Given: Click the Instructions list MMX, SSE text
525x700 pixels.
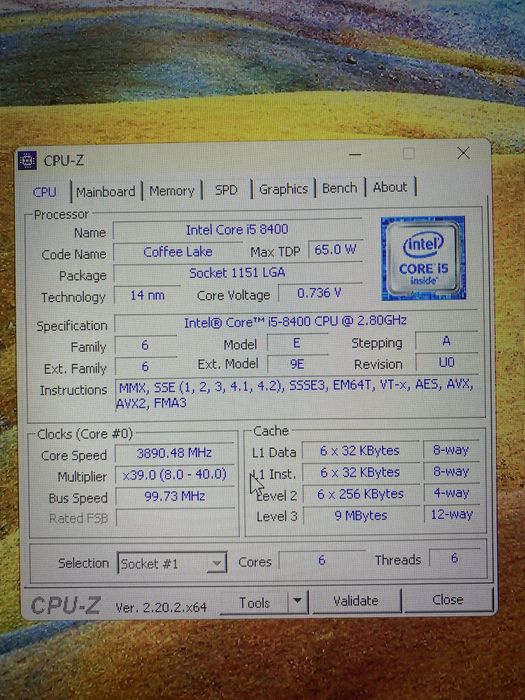Looking at the screenshot, I should (x=295, y=394).
